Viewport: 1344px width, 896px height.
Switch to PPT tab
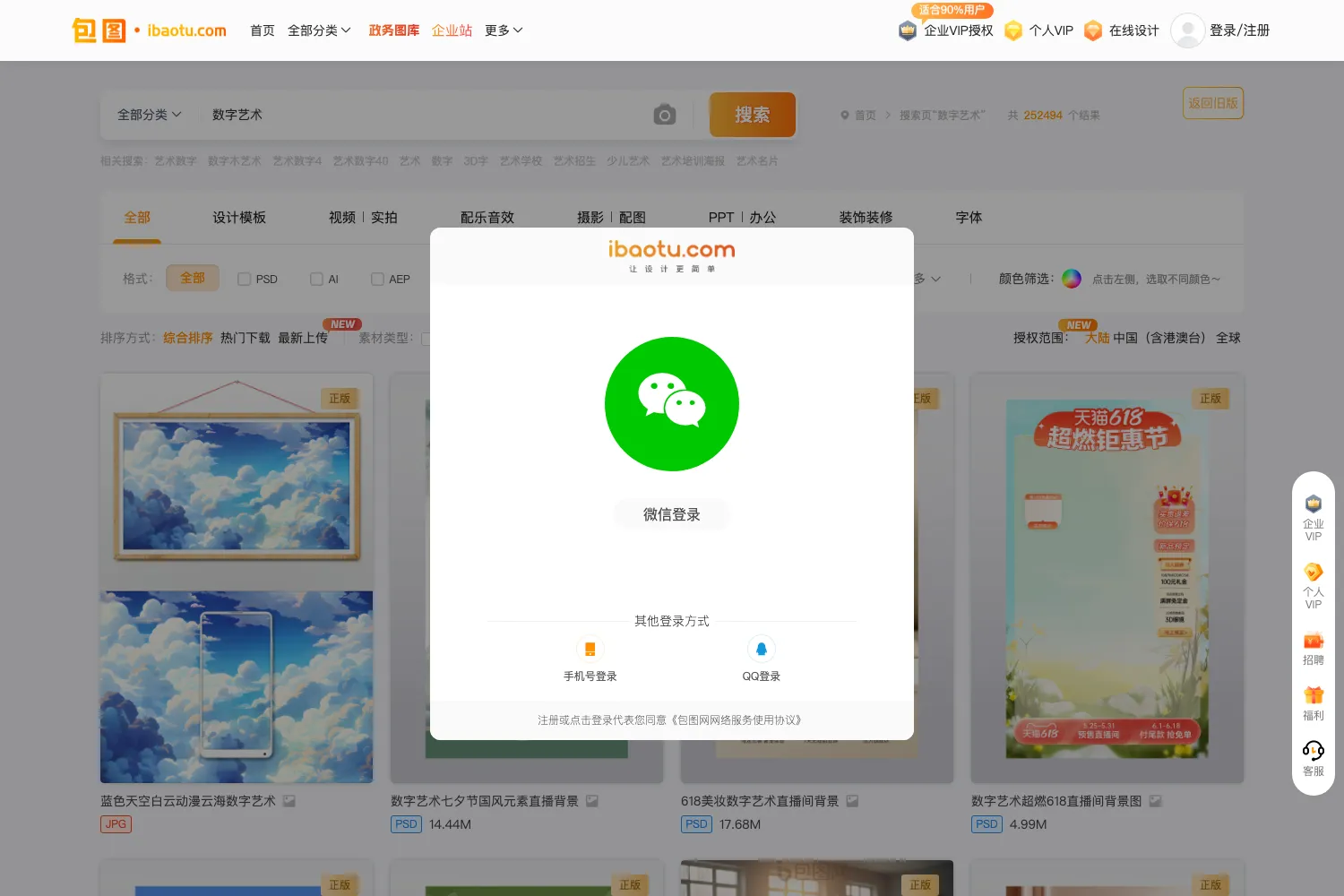[721, 218]
